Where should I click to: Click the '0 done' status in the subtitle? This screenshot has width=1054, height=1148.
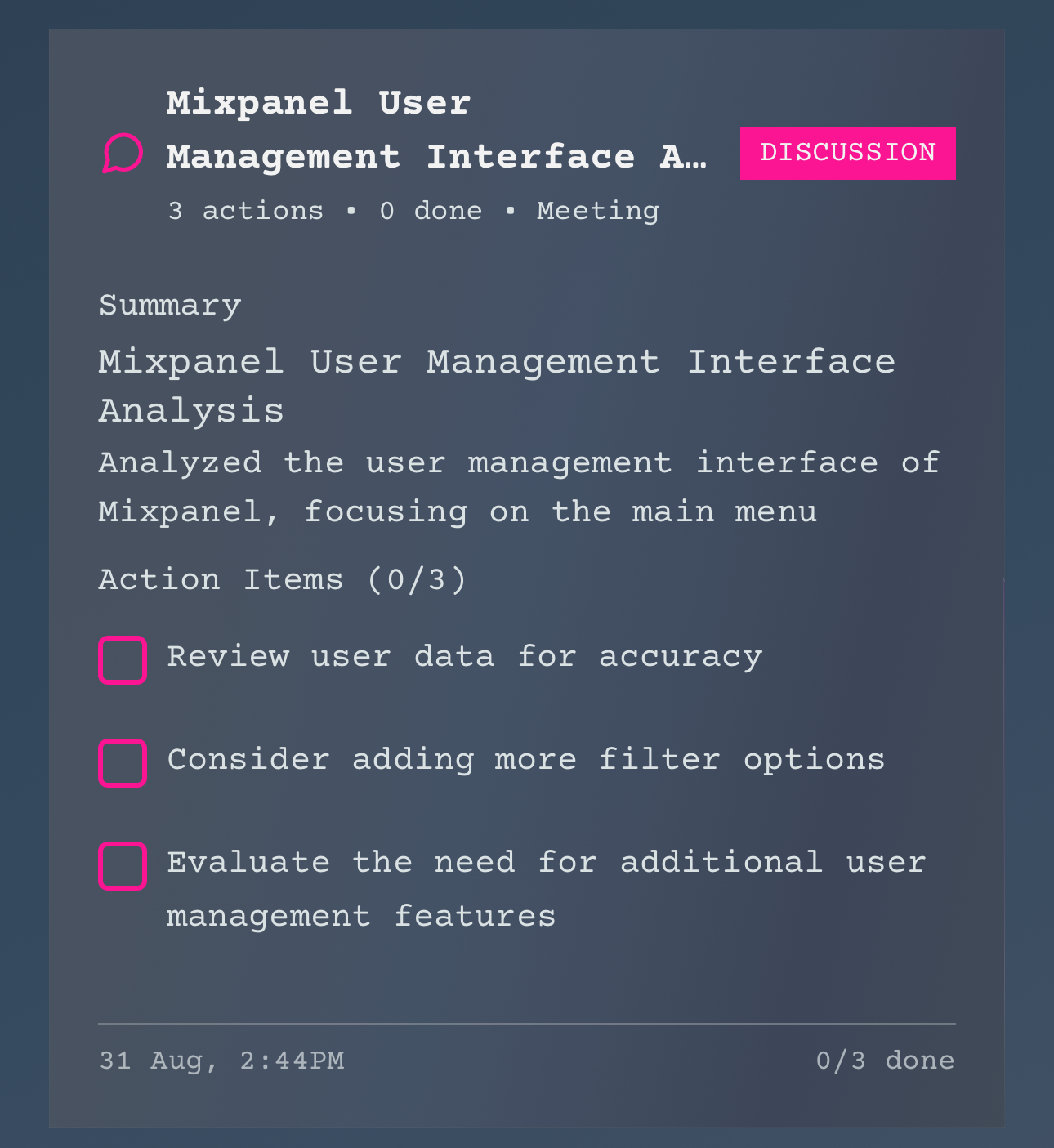(x=431, y=211)
